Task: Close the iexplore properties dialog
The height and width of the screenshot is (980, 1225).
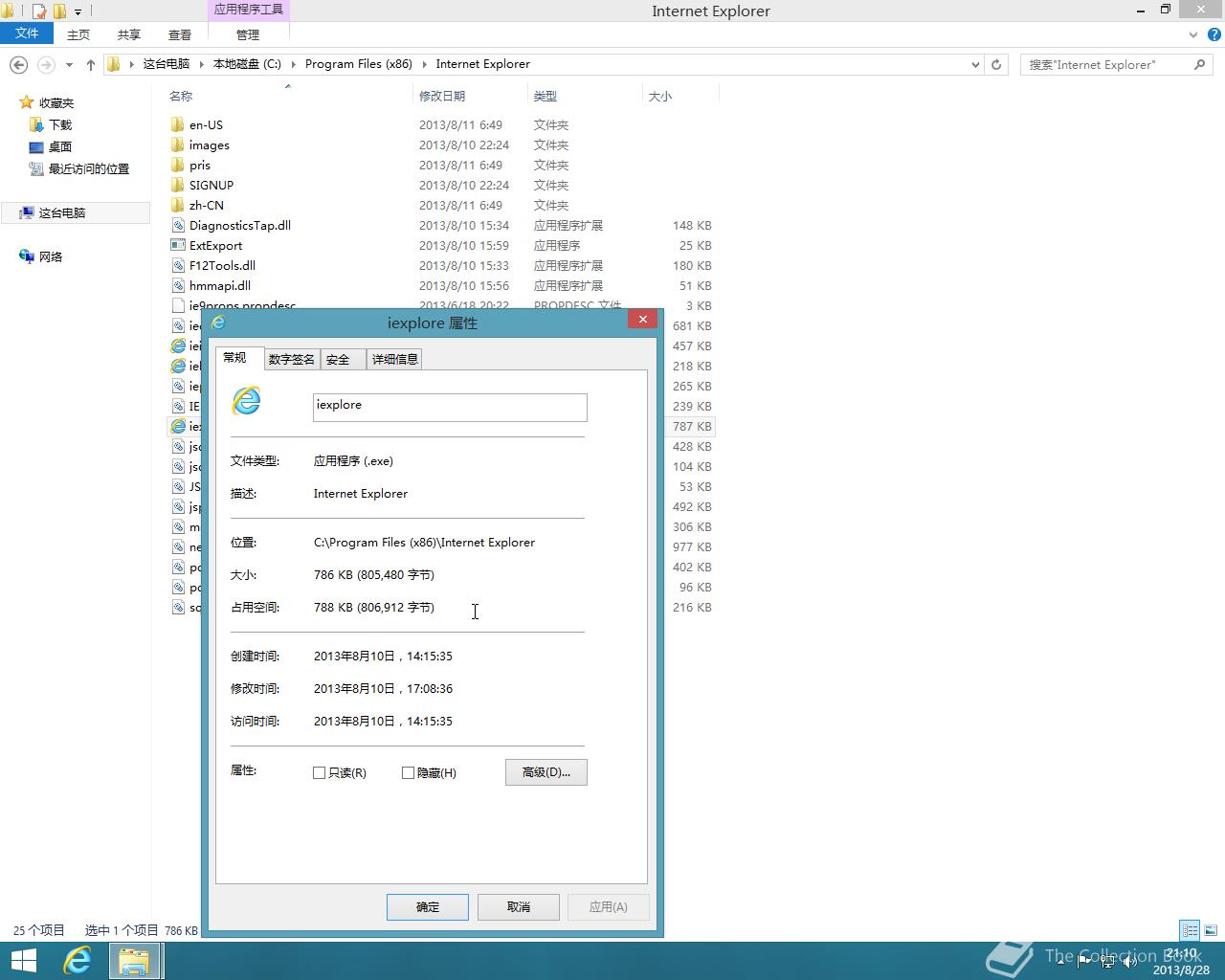Action: point(643,320)
